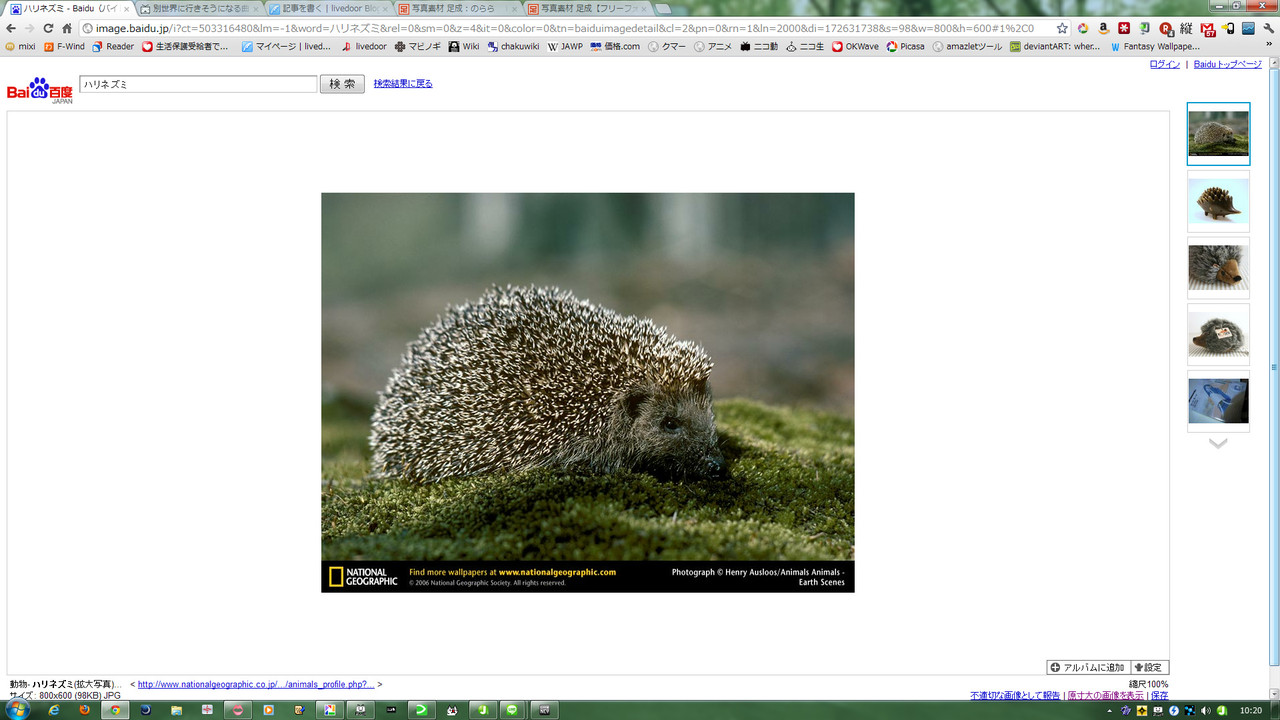1280x720 pixels.
Task: Open the Picasa bookmark
Action: coord(905,46)
